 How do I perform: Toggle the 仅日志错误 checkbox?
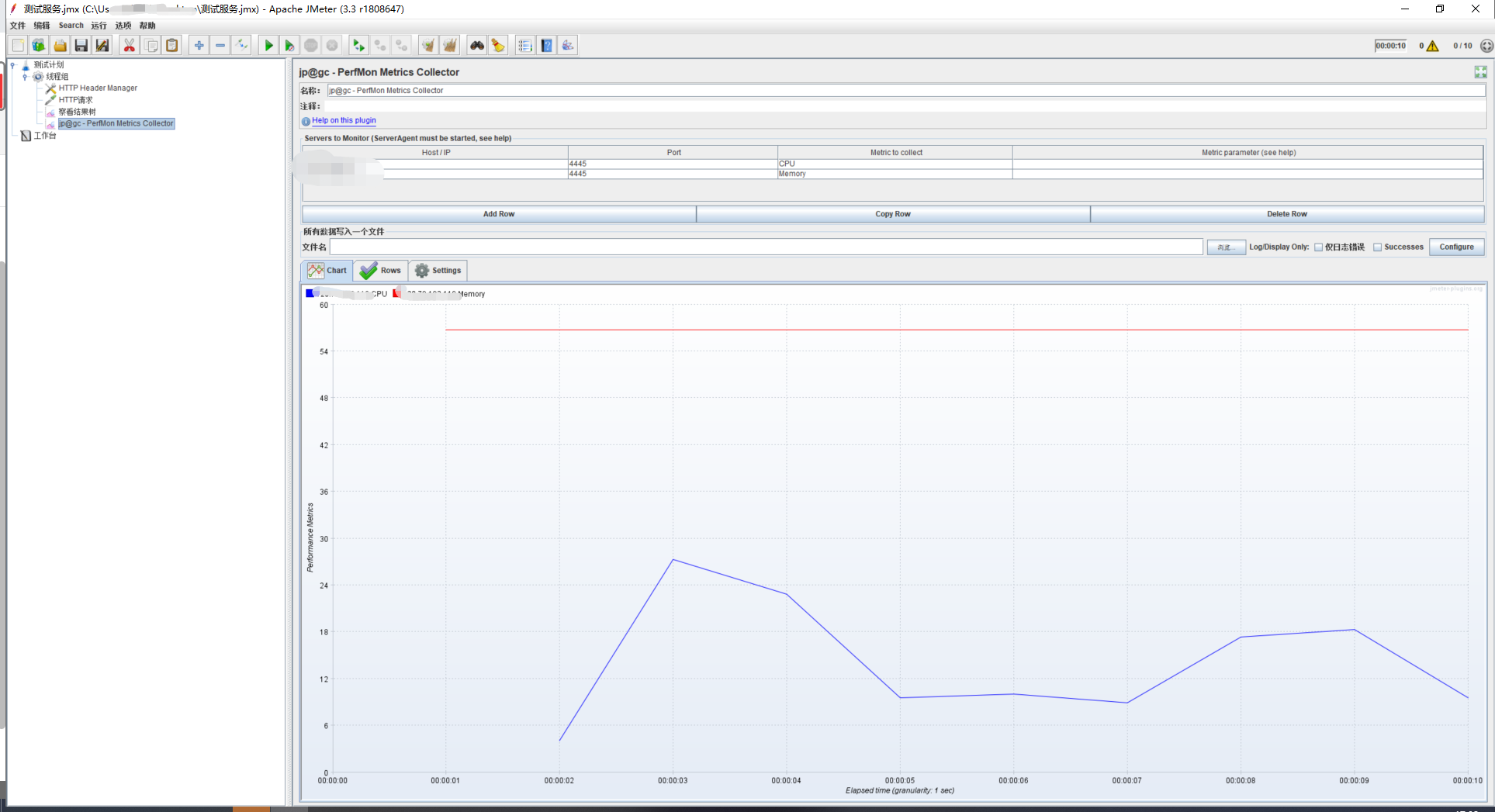click(x=1318, y=247)
